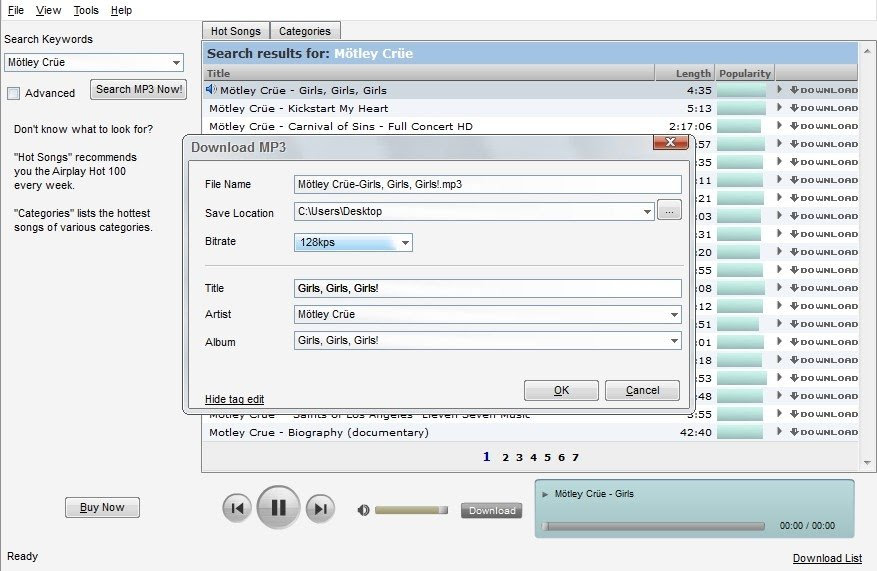Pause playback with the pause button
This screenshot has height=571, width=877.
pos(279,507)
